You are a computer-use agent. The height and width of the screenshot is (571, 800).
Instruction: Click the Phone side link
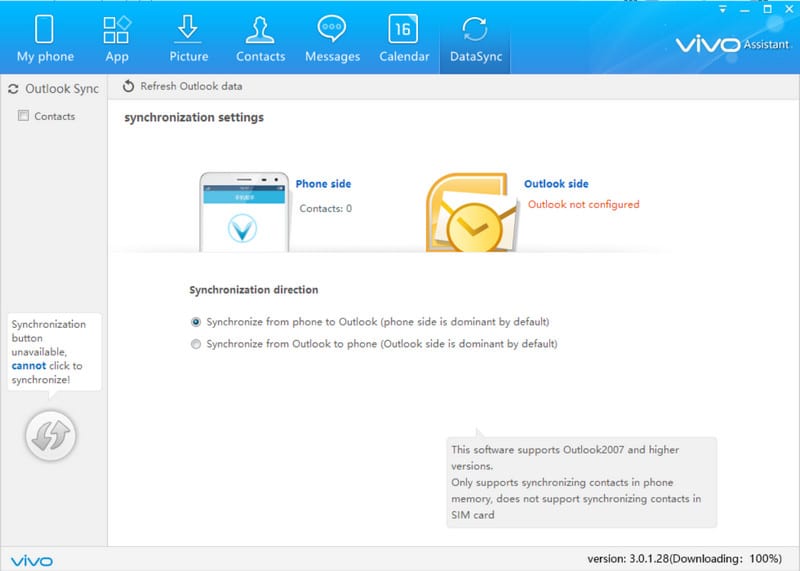tap(323, 184)
